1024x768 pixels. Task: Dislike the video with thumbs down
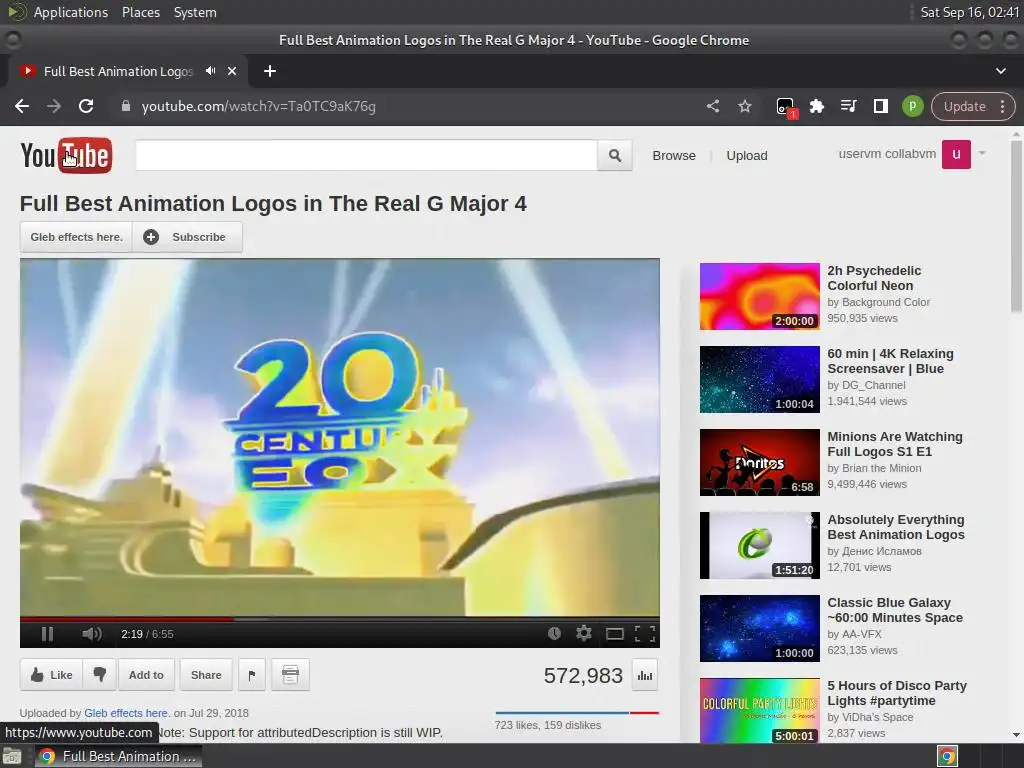point(99,675)
